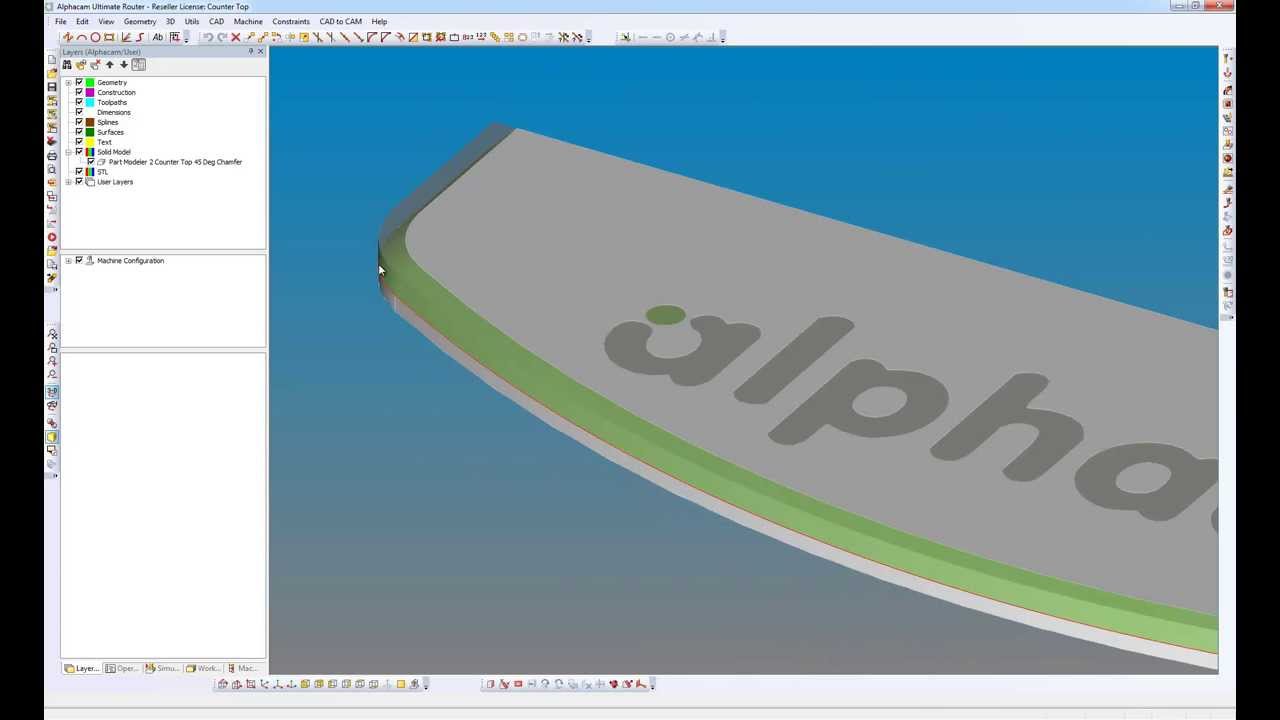Click the Print icon in left toolbar

point(52,156)
